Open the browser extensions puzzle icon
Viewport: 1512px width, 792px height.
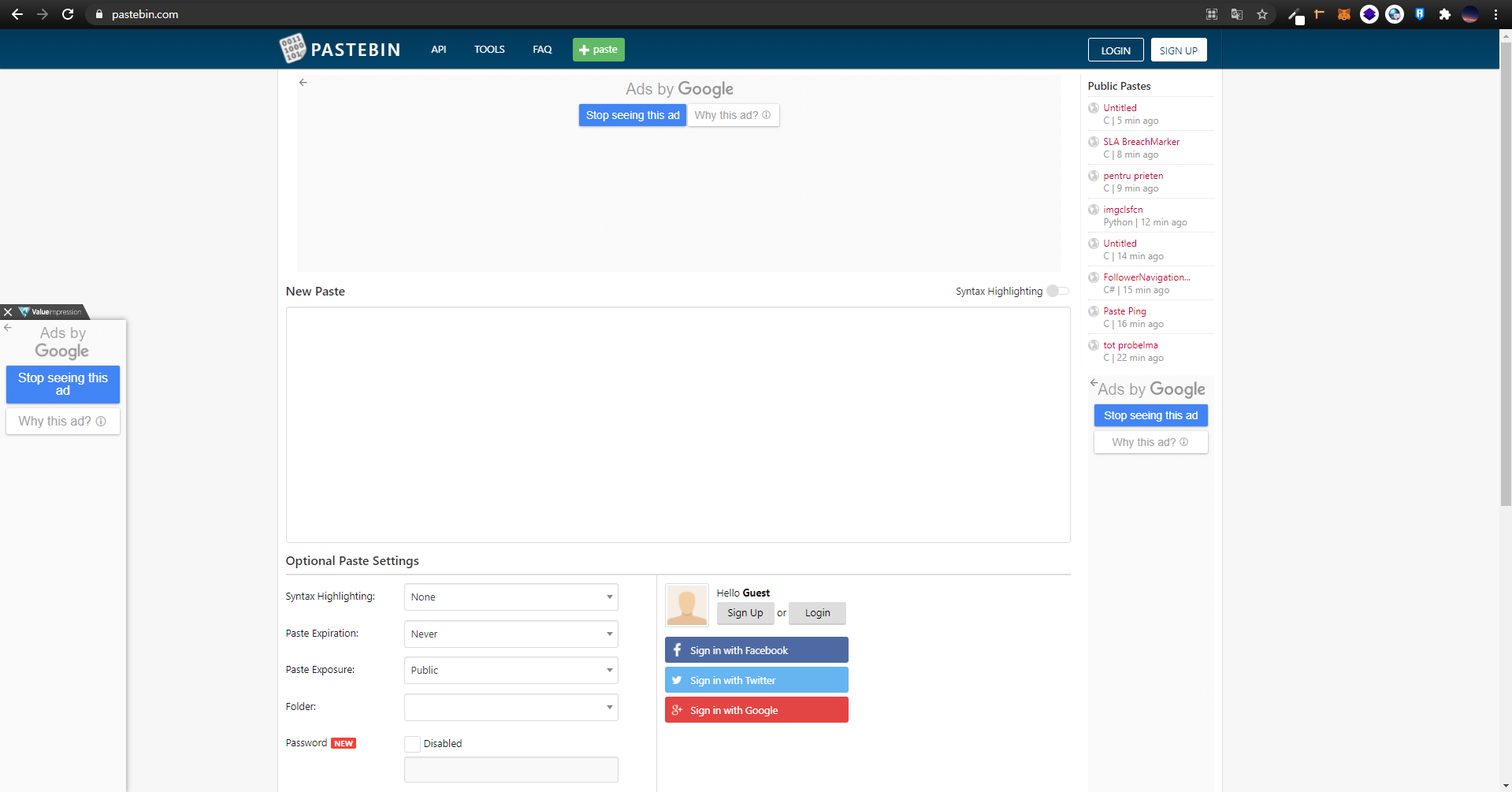tap(1445, 14)
